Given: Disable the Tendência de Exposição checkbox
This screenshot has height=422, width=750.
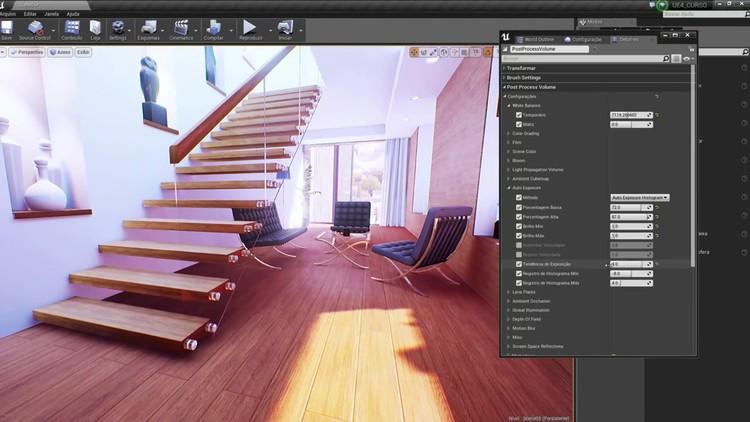Looking at the screenshot, I should (518, 263).
